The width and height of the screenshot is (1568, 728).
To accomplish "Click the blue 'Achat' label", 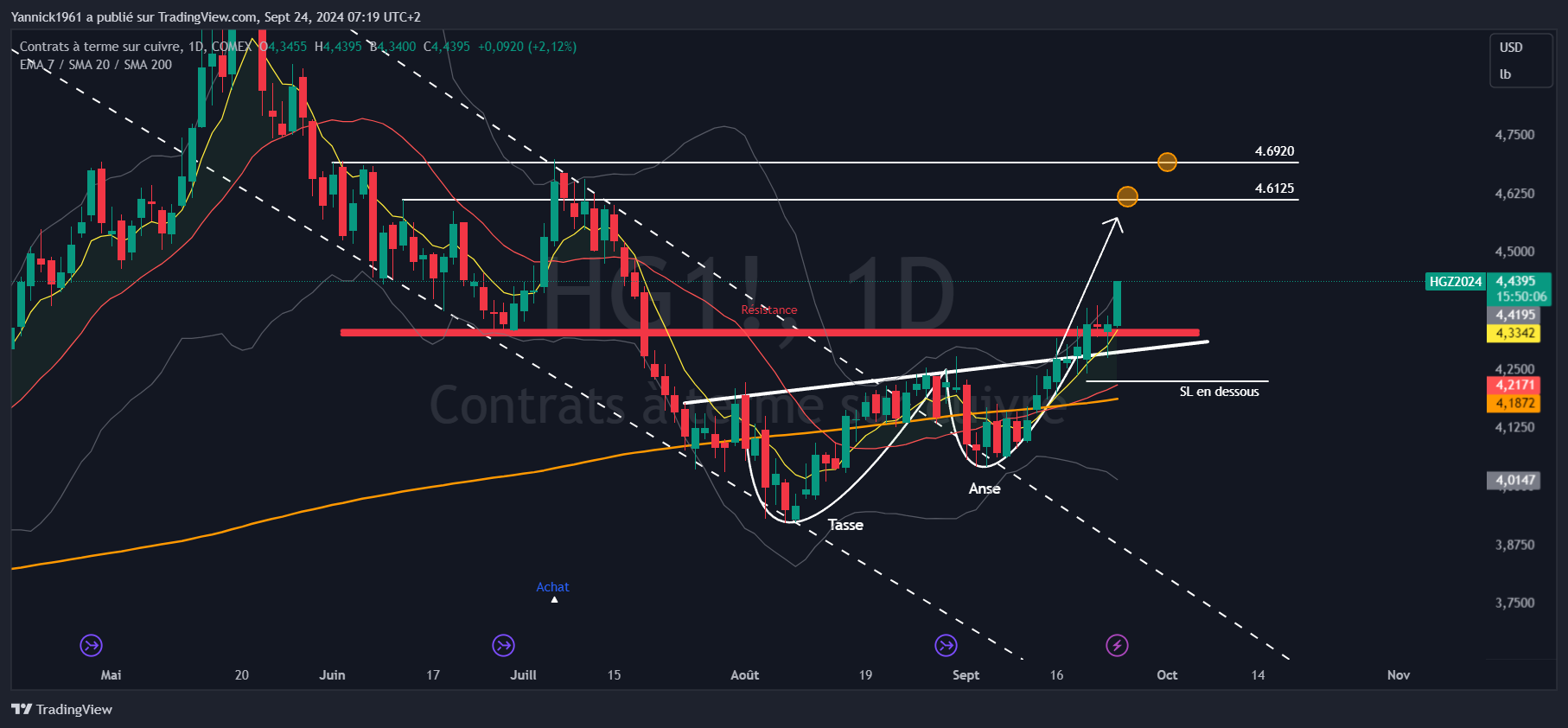I will (x=553, y=587).
